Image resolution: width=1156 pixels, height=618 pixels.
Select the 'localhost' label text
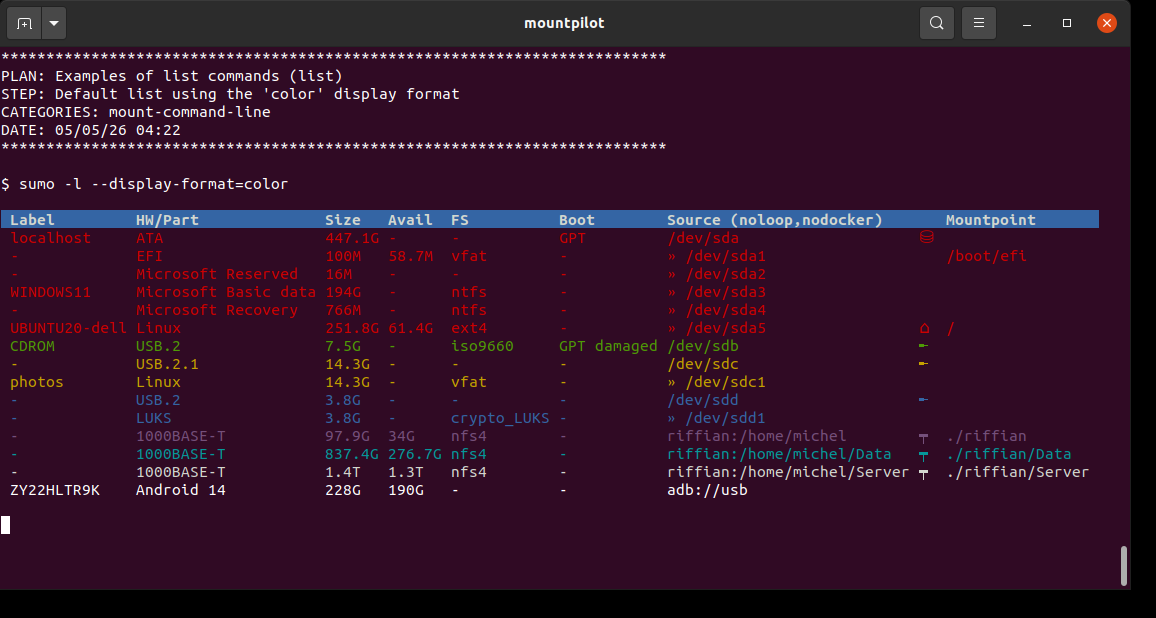(51, 237)
